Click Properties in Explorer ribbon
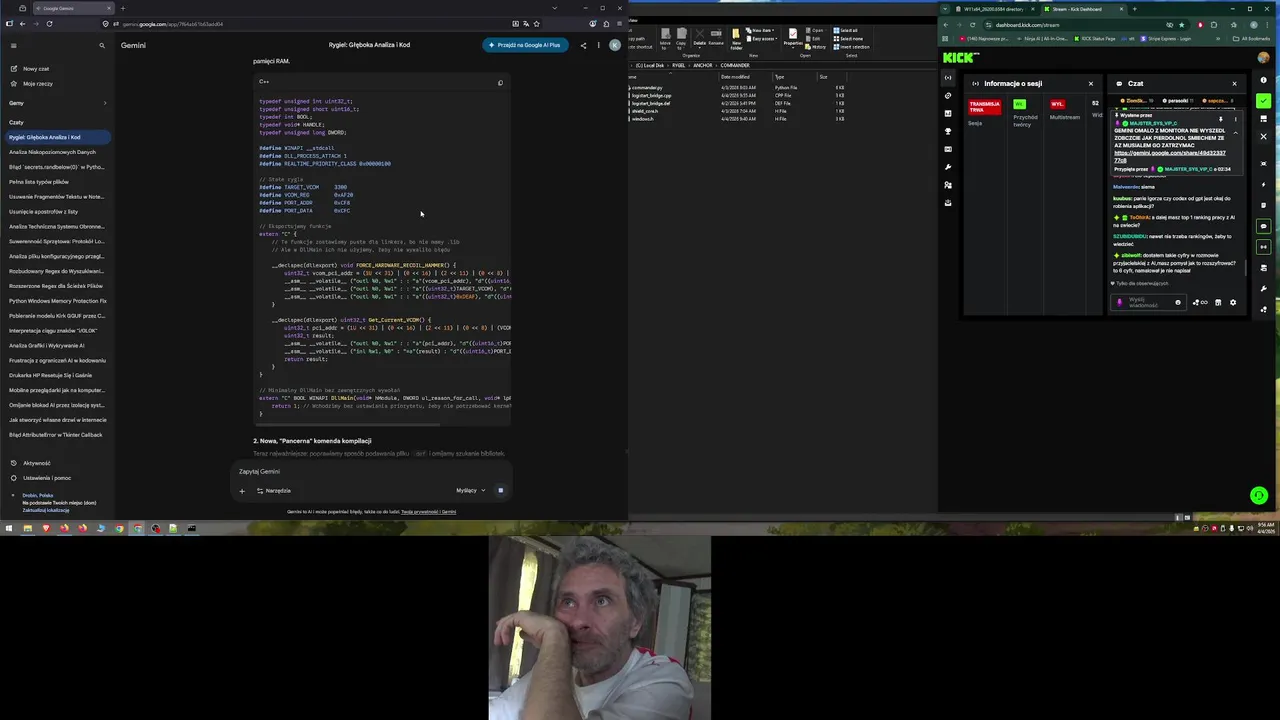 point(792,39)
